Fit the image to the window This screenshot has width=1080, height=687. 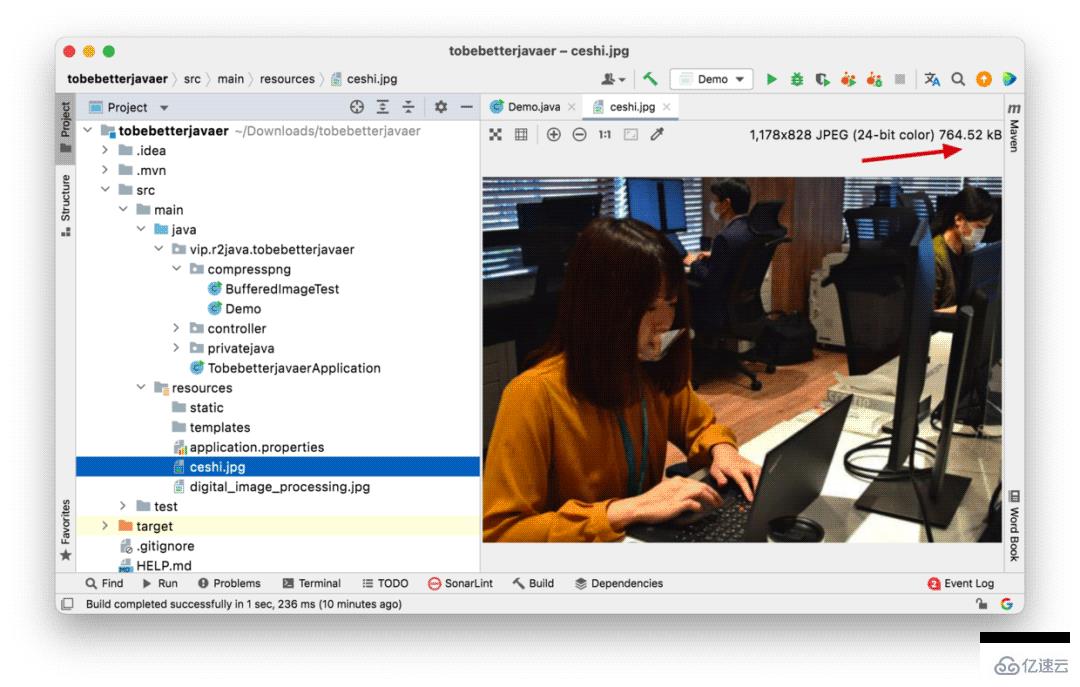630,134
